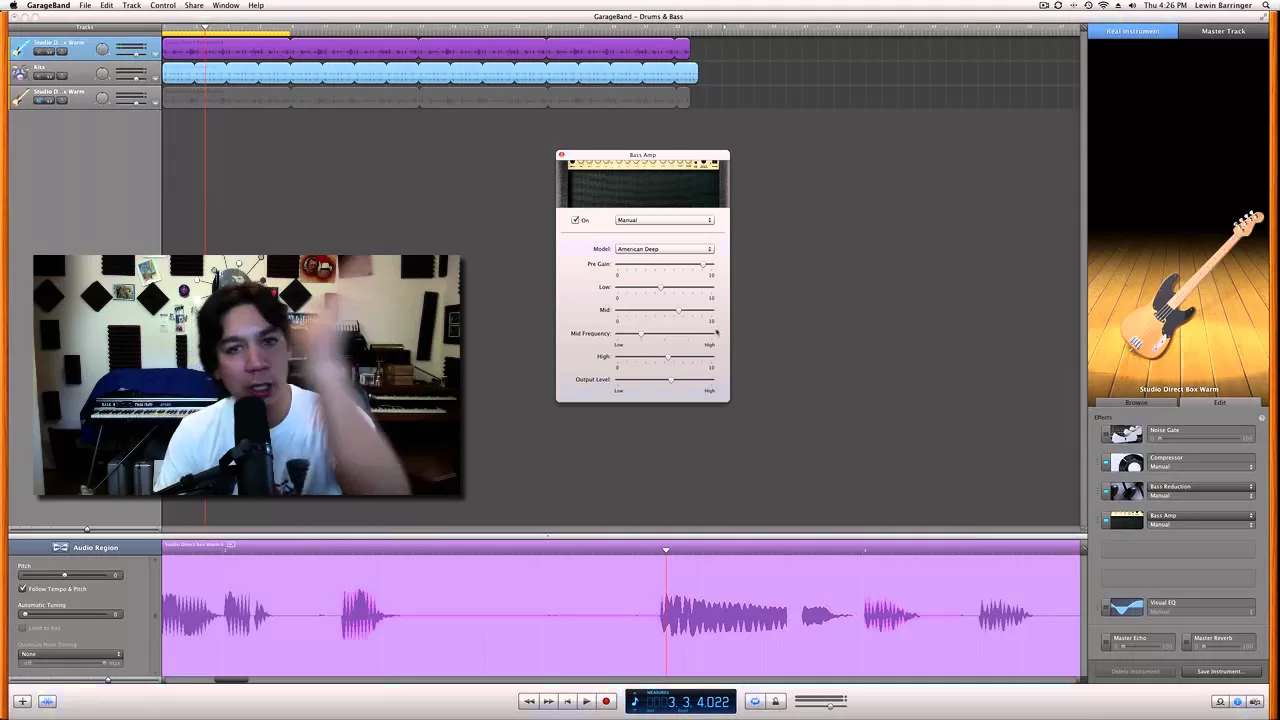
Task: Open the File menu
Action: pos(85,5)
